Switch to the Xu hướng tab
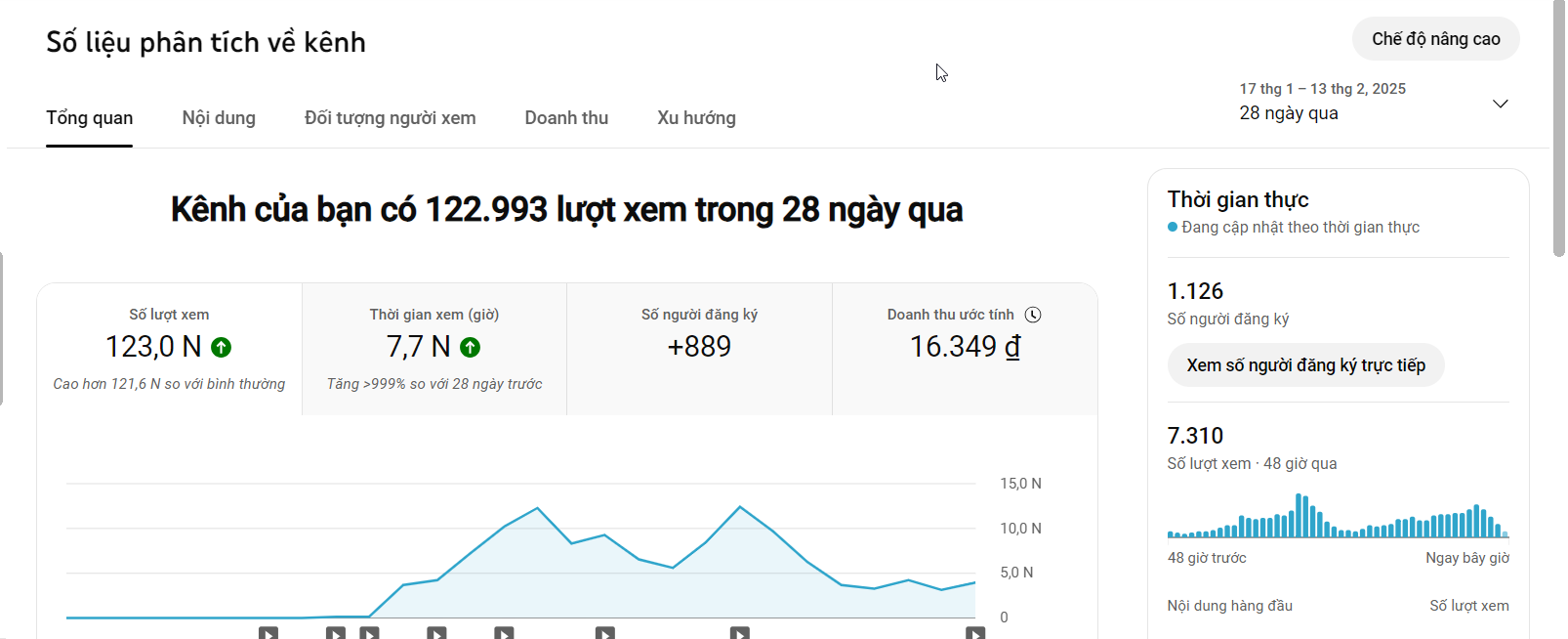Image resolution: width=1568 pixels, height=639 pixels. point(696,118)
